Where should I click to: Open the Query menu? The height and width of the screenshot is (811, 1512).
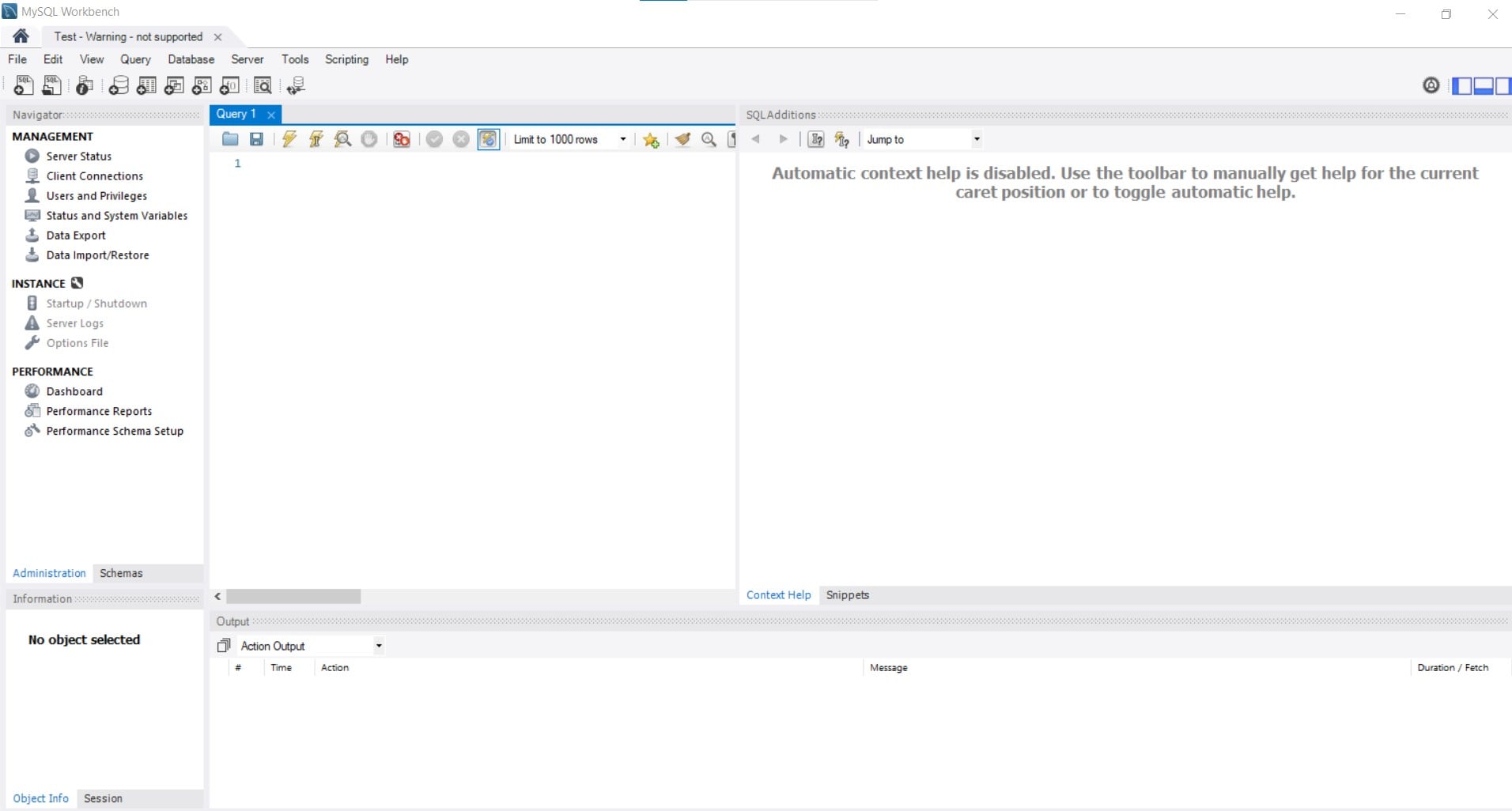pyautogui.click(x=135, y=59)
